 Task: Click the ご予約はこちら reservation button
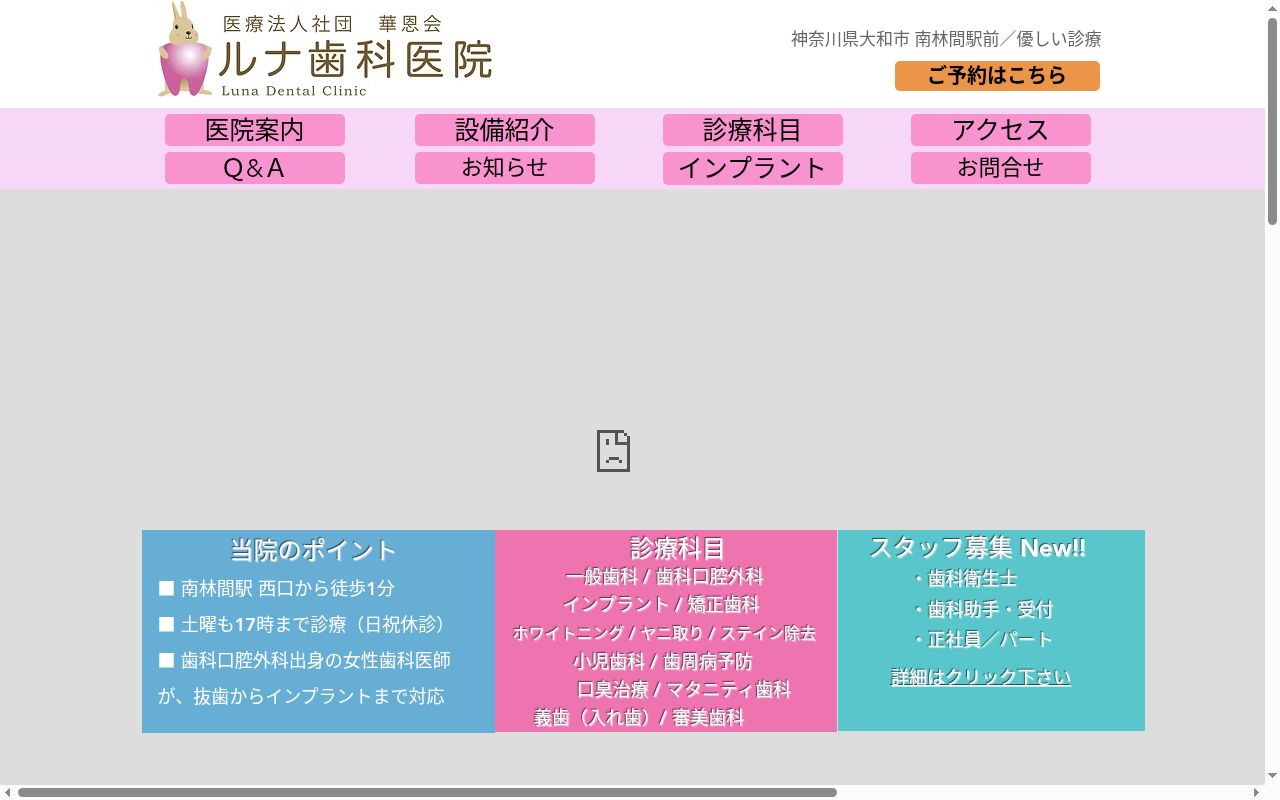point(997,76)
